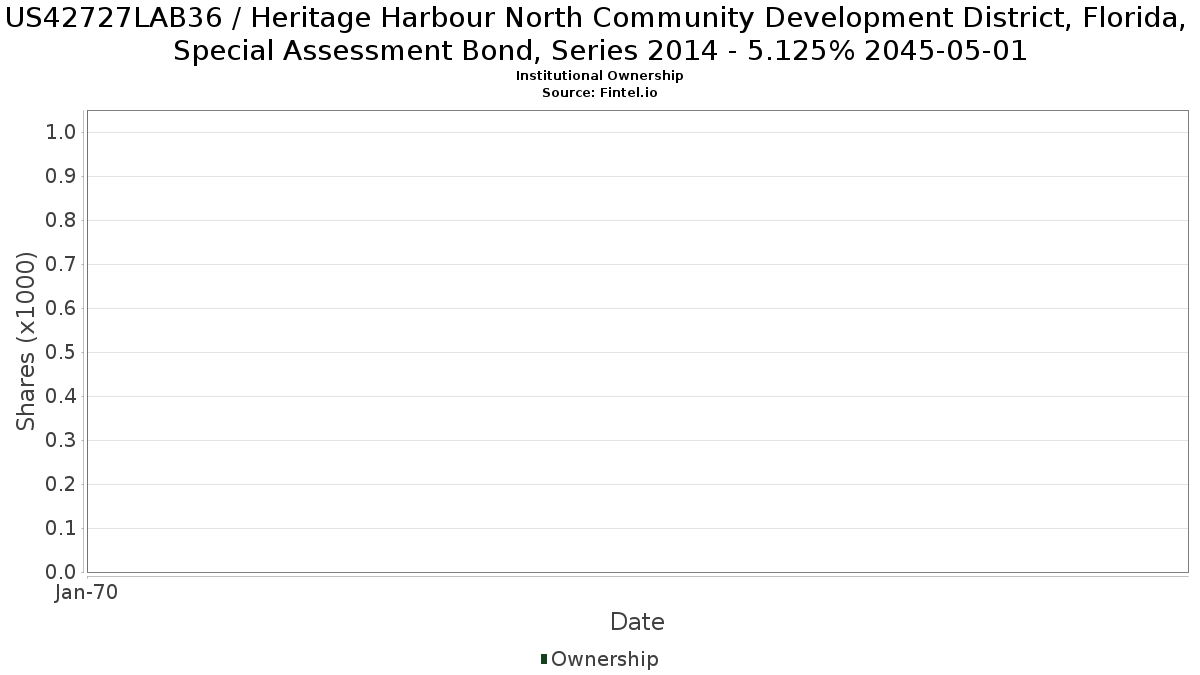Click the 0.9 y-axis tick label
Viewport: 1200px width, 675px height.
tap(62, 177)
